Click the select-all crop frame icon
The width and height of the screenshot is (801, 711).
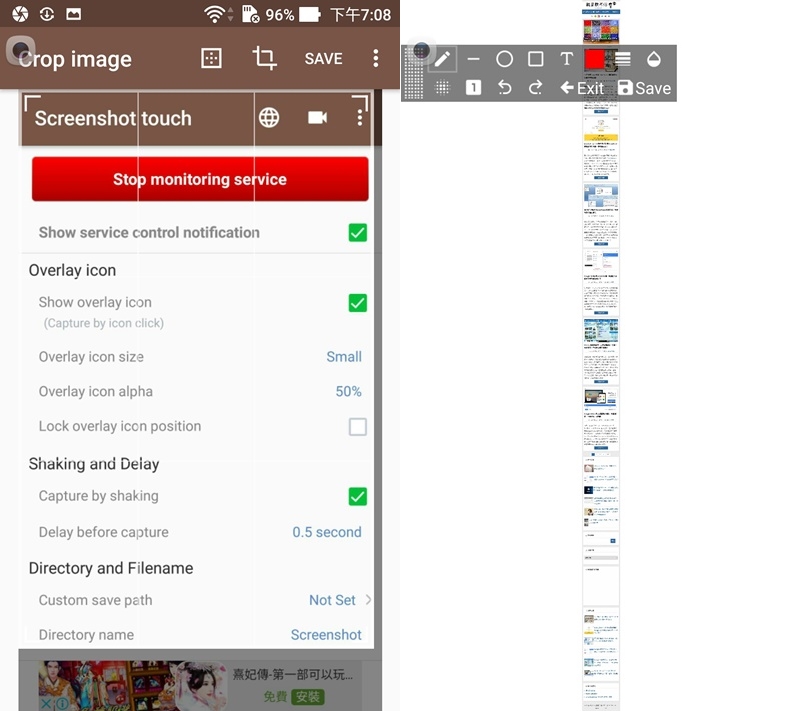pyautogui.click(x=211, y=58)
